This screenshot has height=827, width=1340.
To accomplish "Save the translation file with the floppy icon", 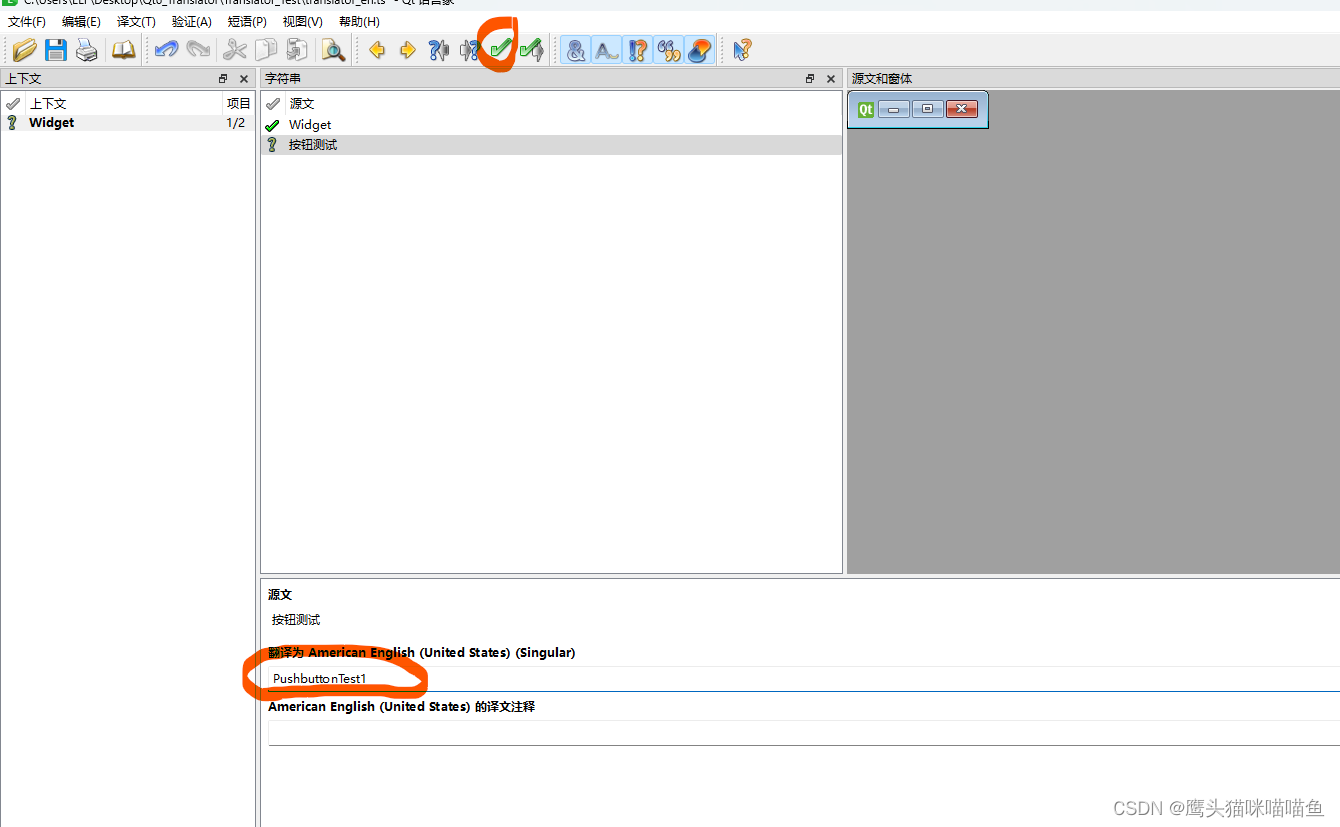I will 55,50.
